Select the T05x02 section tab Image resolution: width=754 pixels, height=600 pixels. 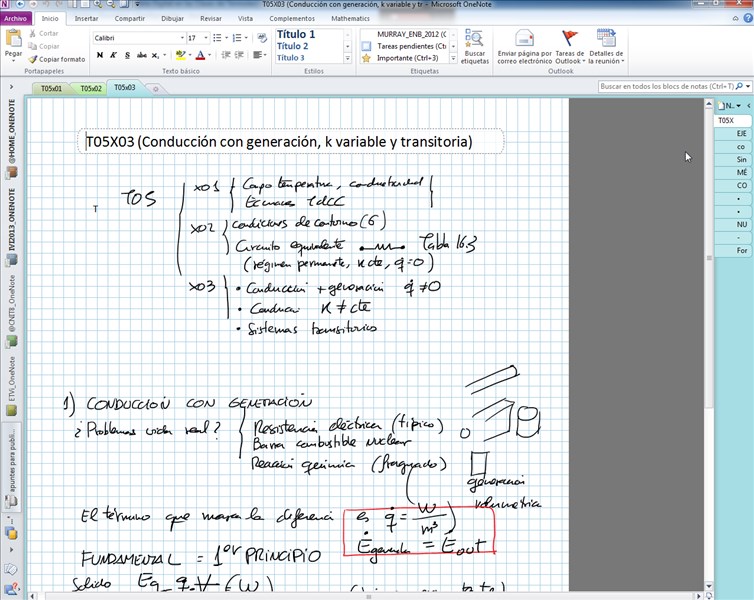tap(90, 88)
